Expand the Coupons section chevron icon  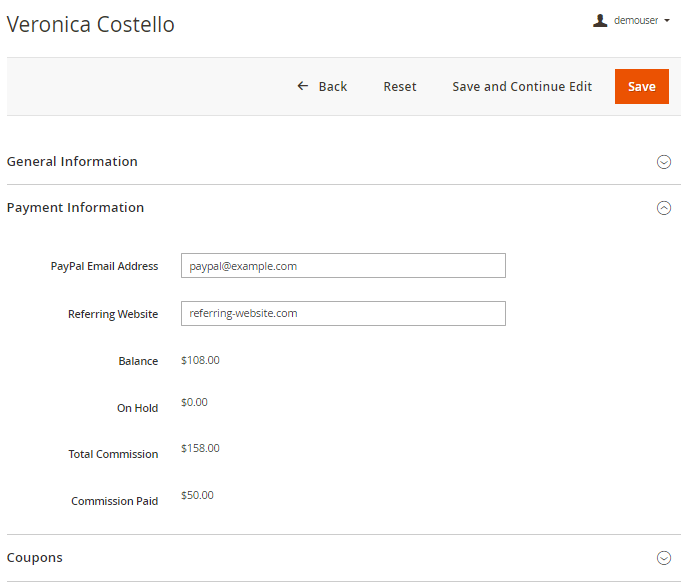coord(663,558)
